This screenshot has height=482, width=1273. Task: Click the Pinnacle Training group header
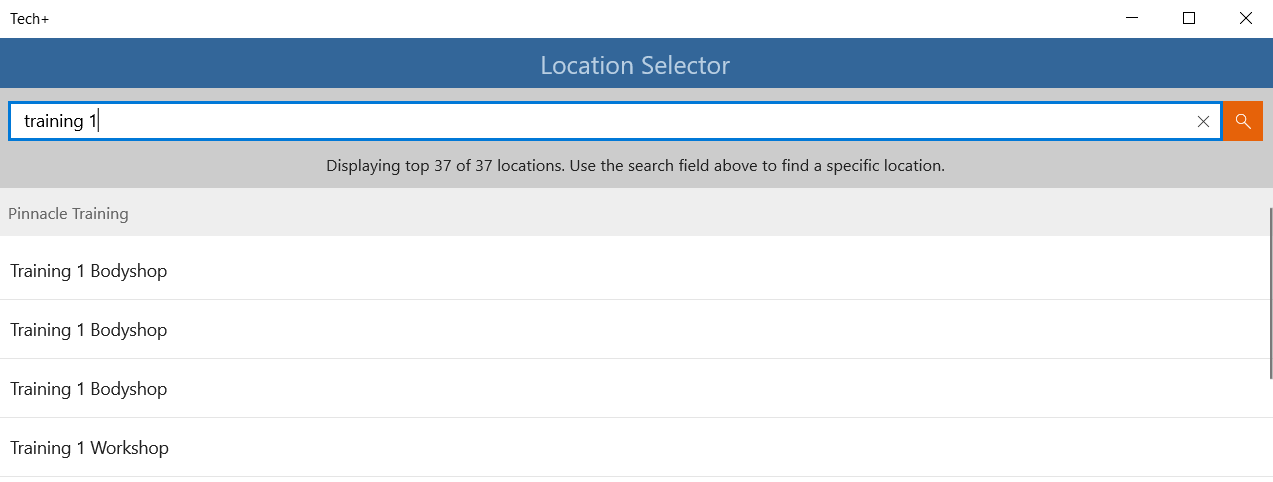coord(634,213)
